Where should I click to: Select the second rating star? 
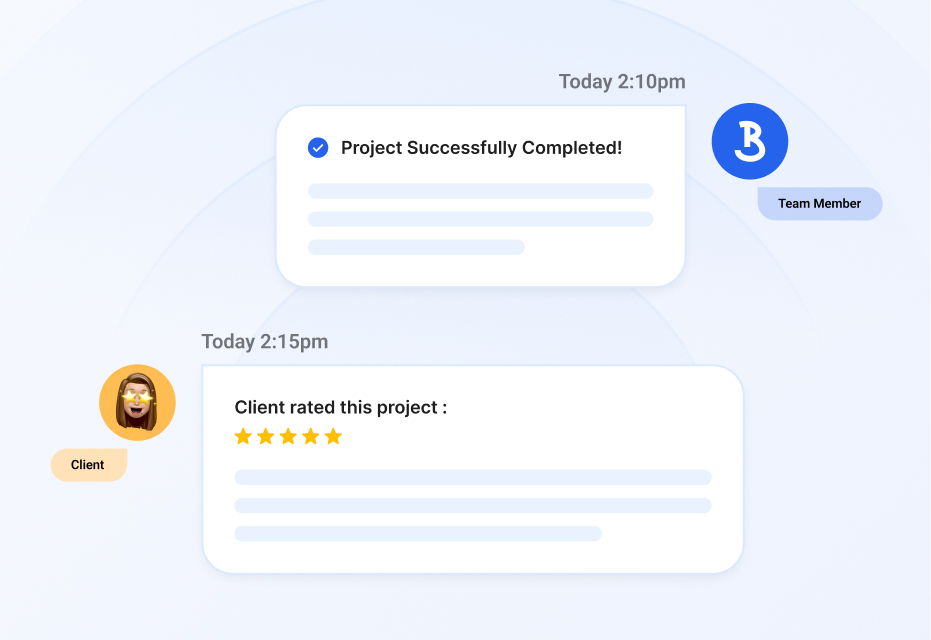[x=266, y=436]
